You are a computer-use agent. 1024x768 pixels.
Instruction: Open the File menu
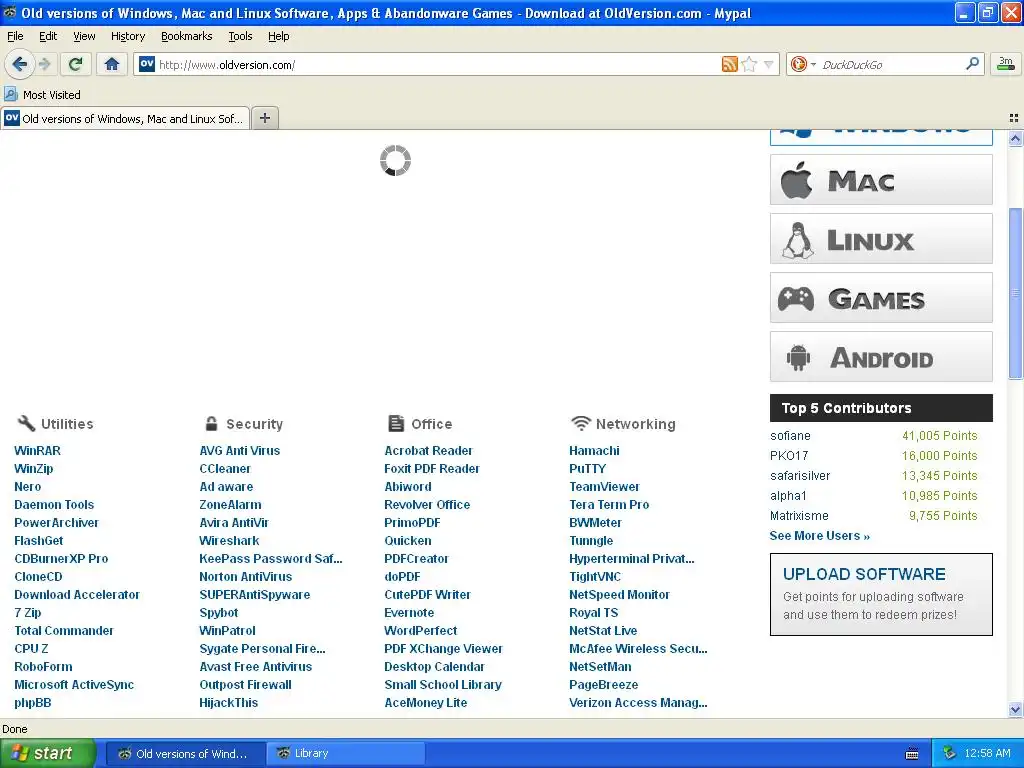click(15, 36)
